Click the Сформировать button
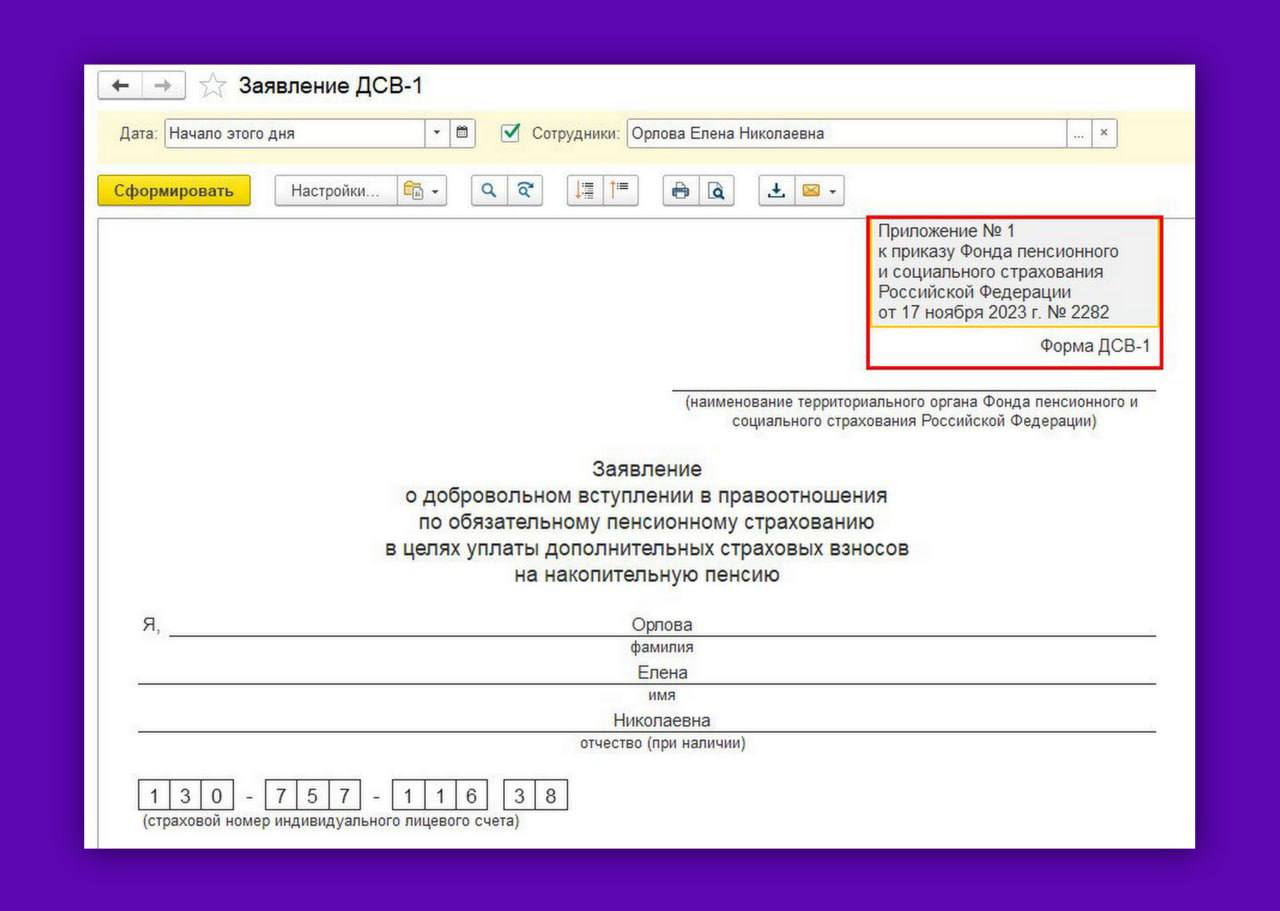 pyautogui.click(x=174, y=191)
